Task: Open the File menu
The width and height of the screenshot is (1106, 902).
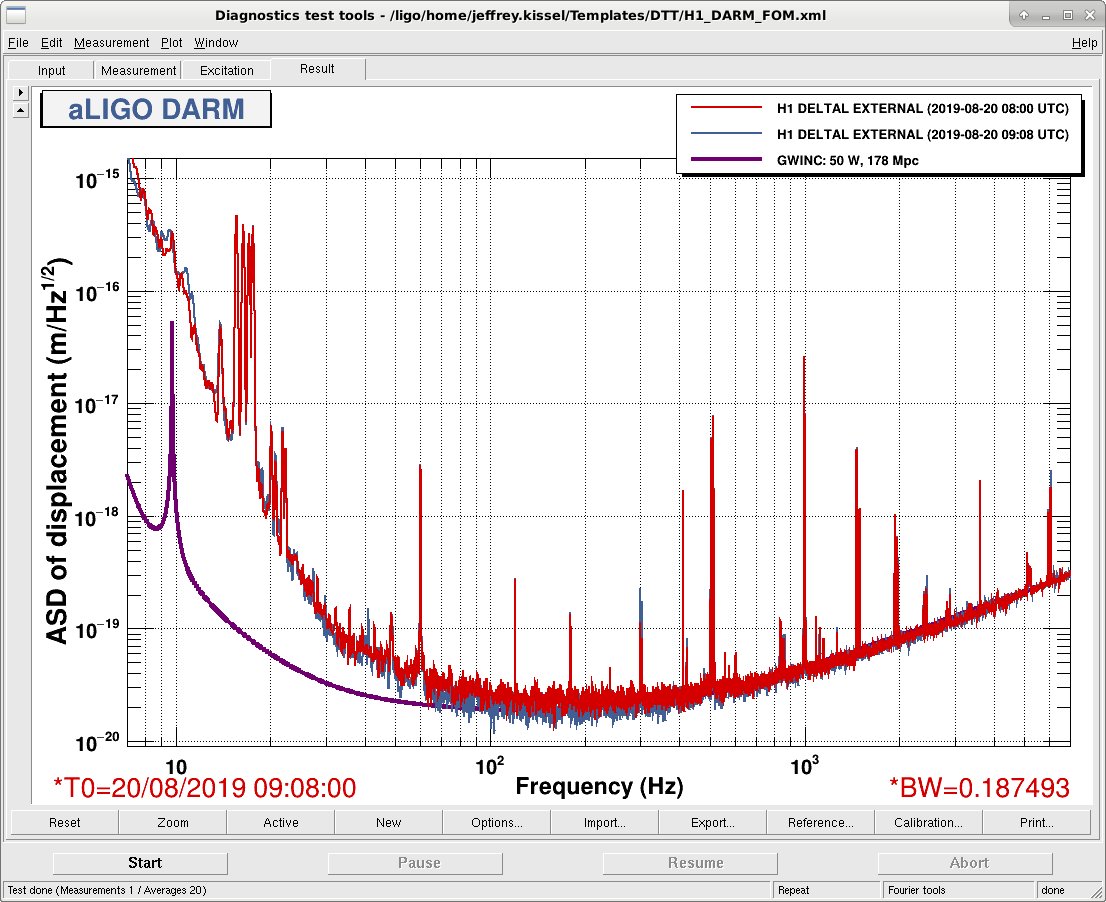Action: tap(18, 42)
